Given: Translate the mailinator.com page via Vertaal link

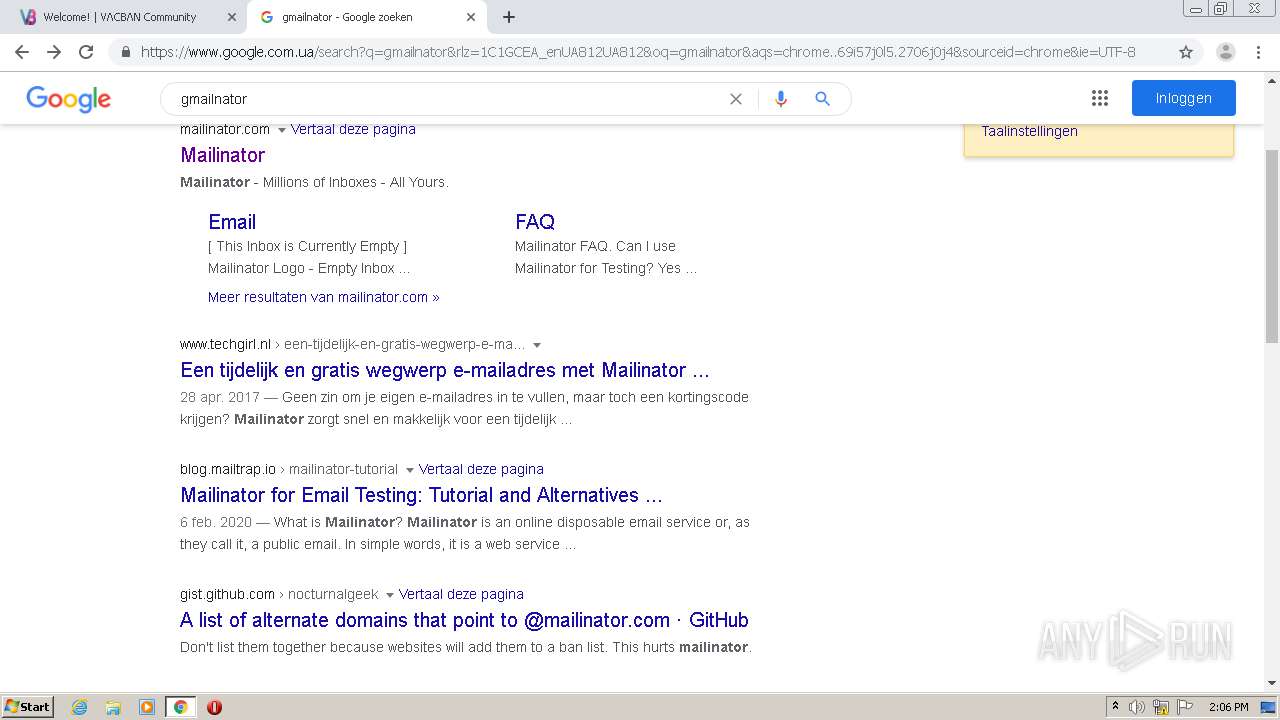Looking at the screenshot, I should (353, 129).
